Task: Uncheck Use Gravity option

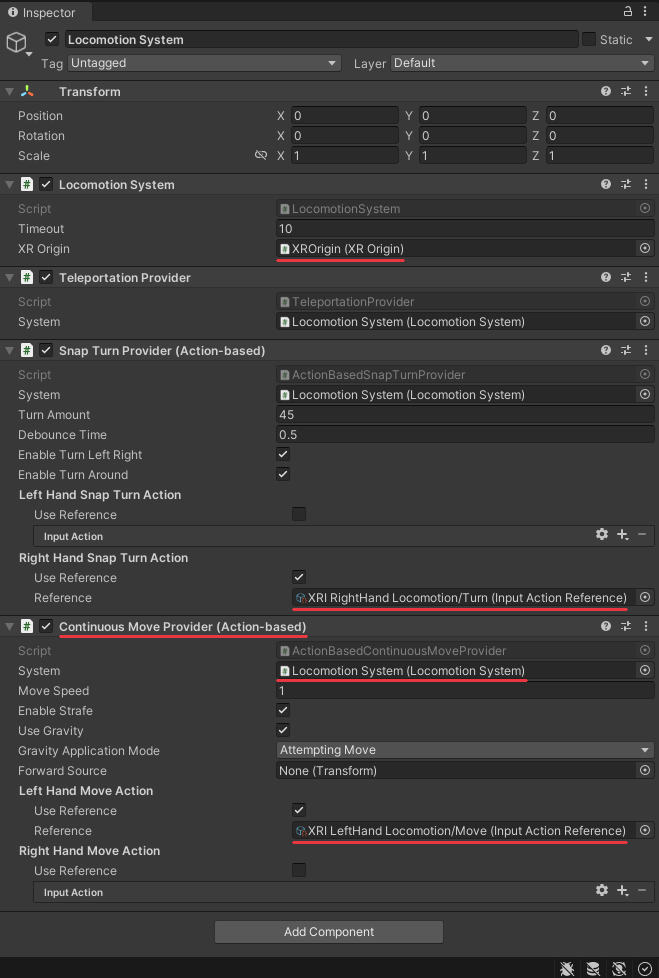Action: [x=283, y=730]
